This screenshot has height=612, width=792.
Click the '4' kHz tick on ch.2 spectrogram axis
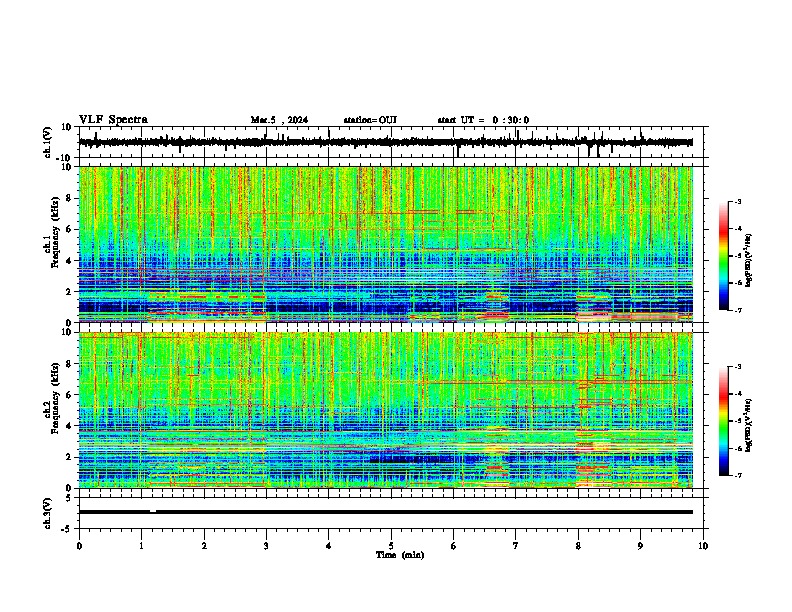coord(69,426)
